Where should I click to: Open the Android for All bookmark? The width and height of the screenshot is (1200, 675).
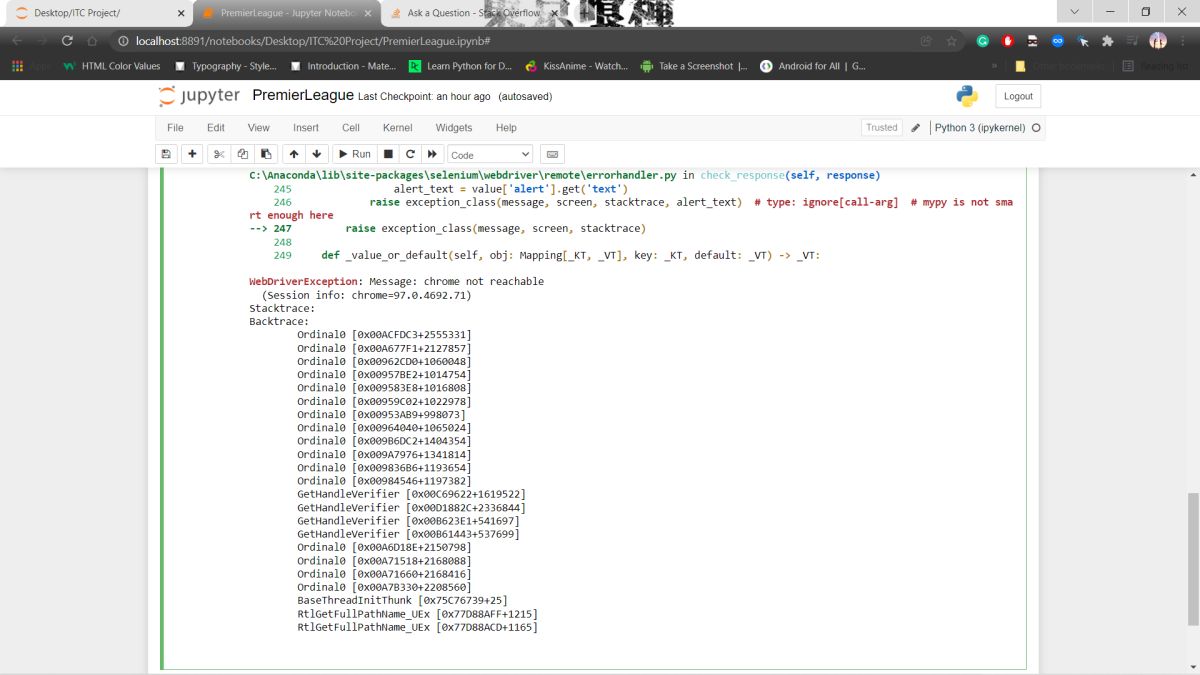pyautogui.click(x=813, y=66)
